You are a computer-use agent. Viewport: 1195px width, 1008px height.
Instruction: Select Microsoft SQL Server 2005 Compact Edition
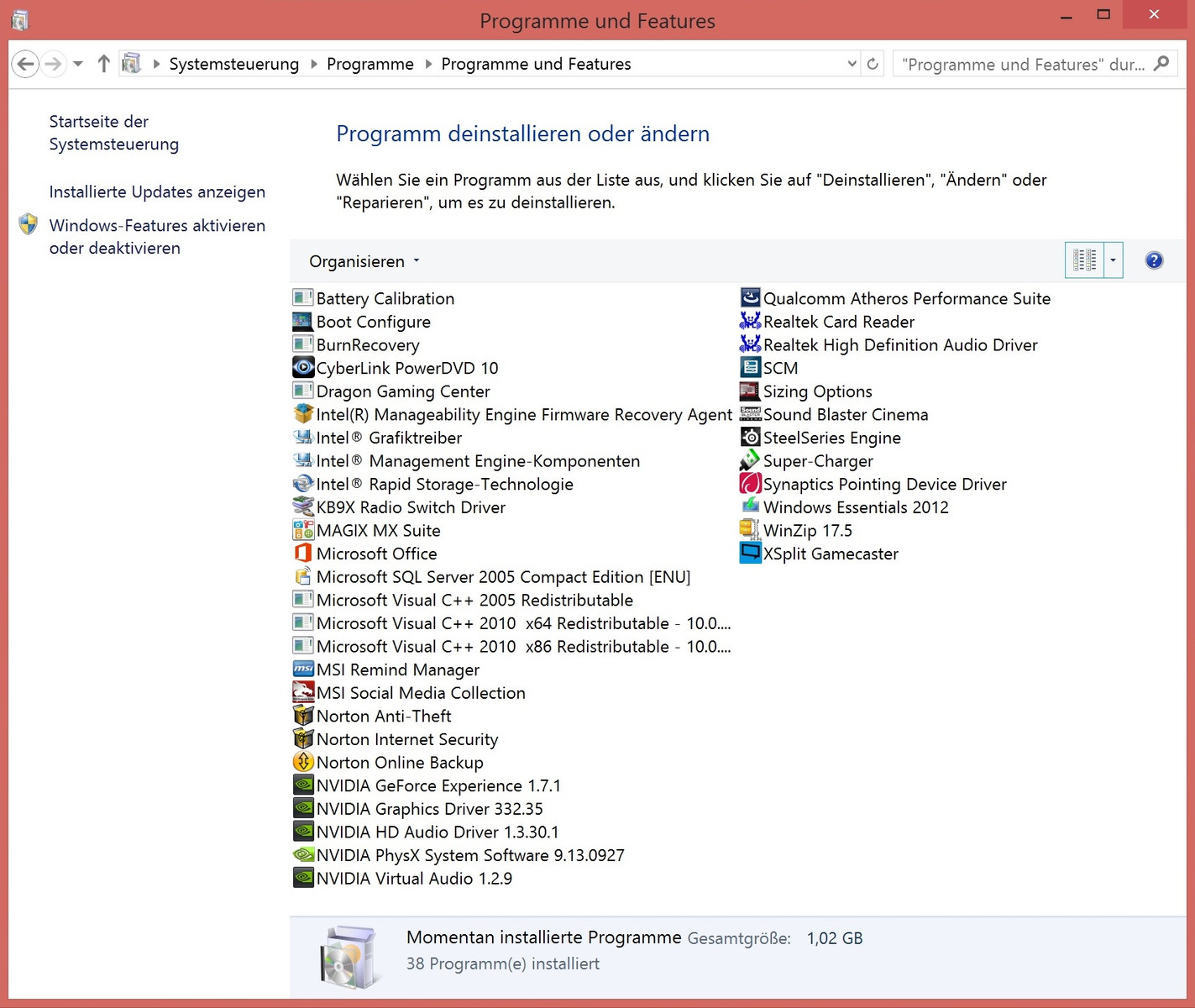click(x=491, y=577)
